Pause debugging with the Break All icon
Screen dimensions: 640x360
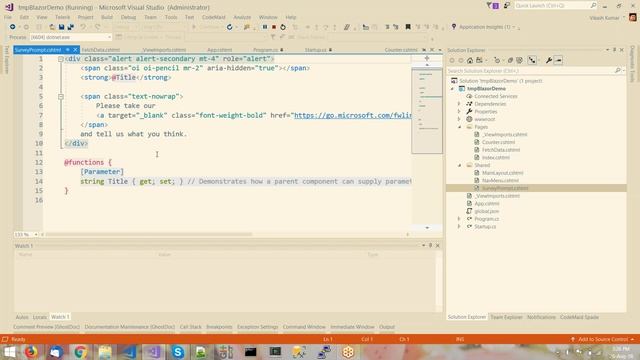point(264,27)
